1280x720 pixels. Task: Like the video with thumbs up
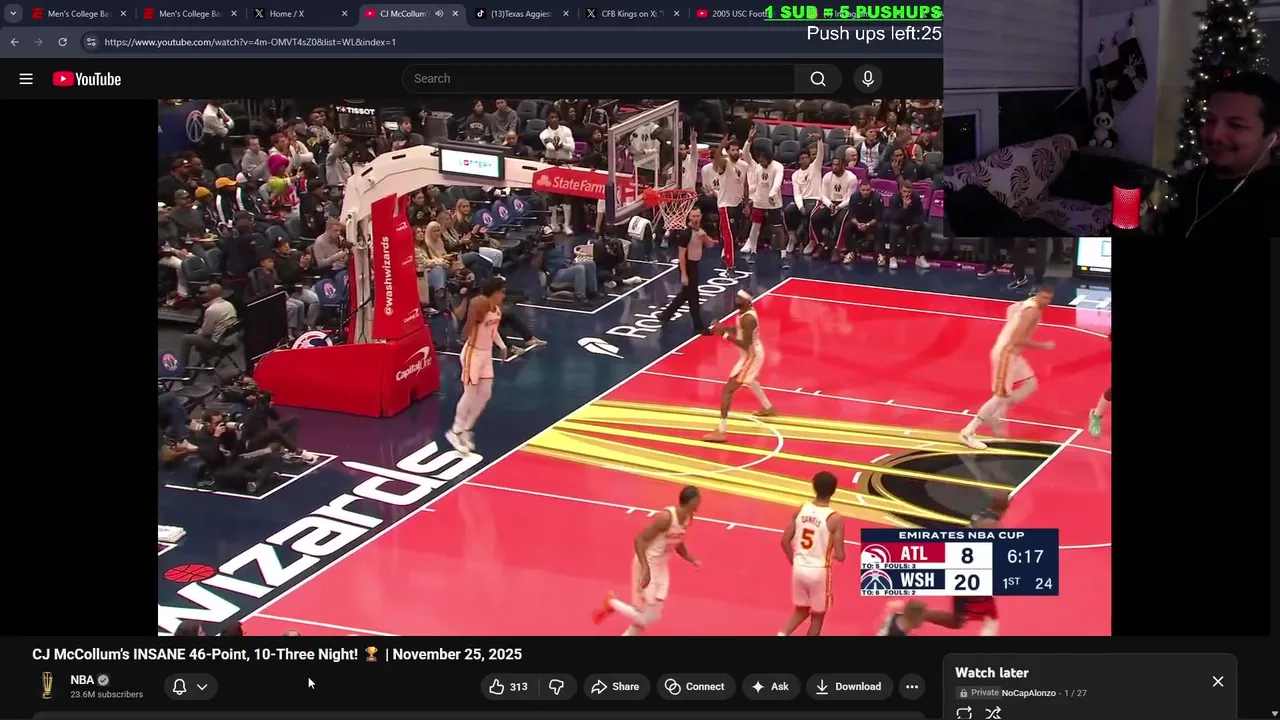click(508, 686)
